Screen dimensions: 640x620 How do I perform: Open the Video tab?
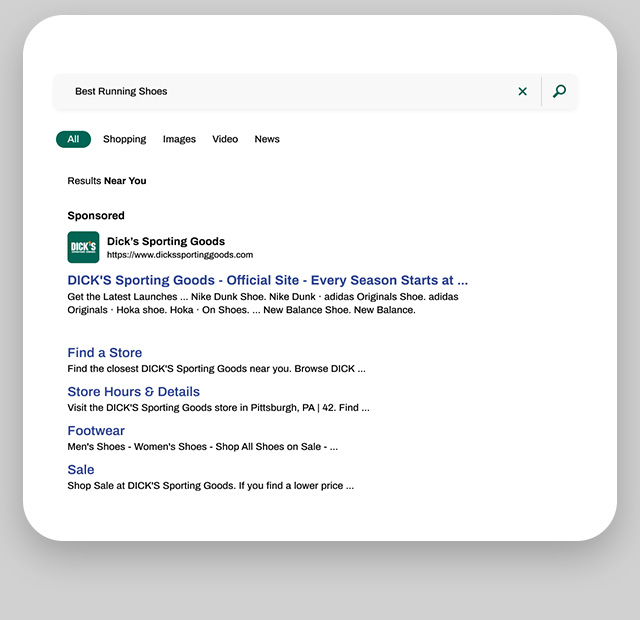225,139
